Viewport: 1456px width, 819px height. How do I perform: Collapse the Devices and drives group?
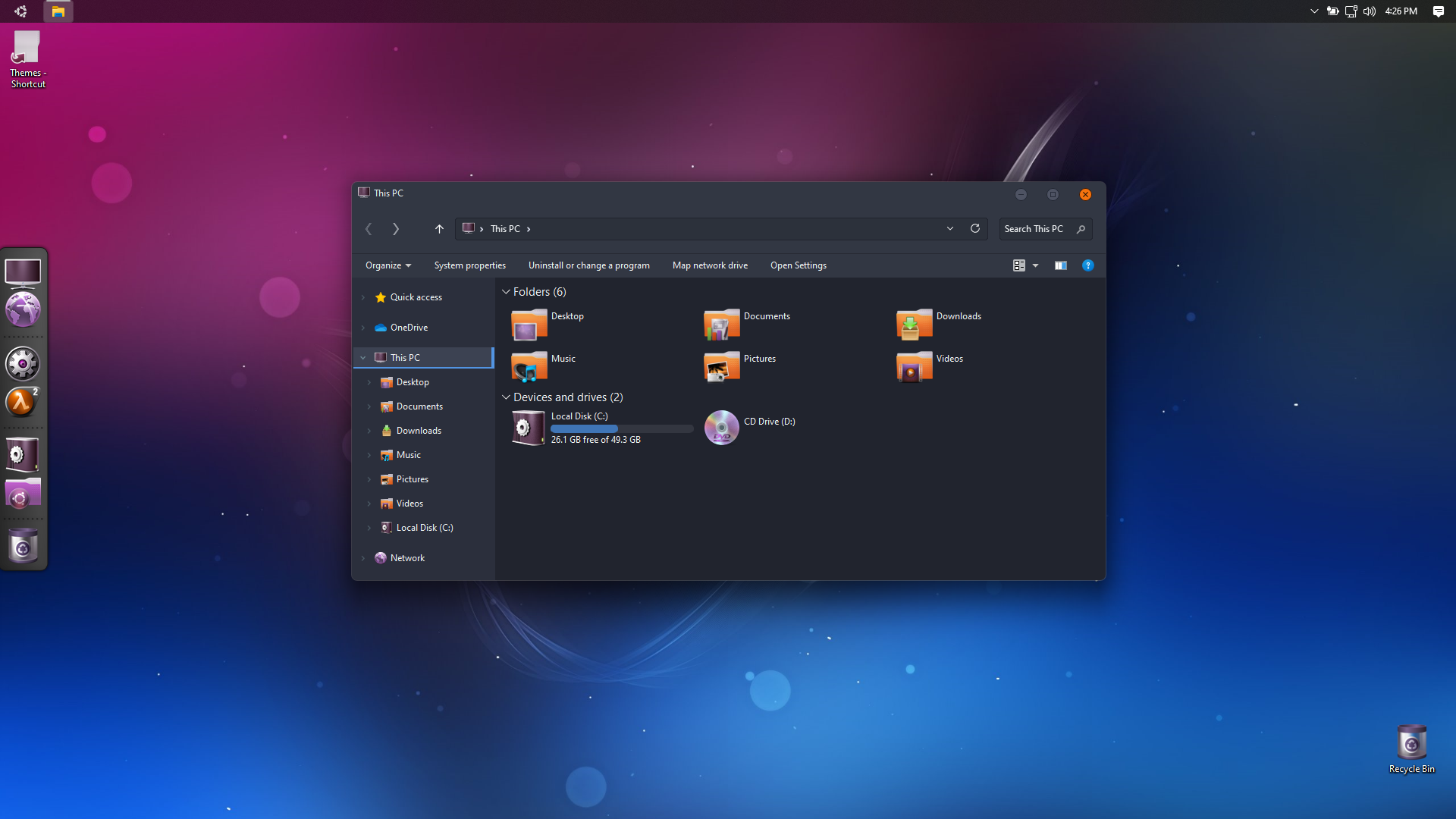(506, 397)
